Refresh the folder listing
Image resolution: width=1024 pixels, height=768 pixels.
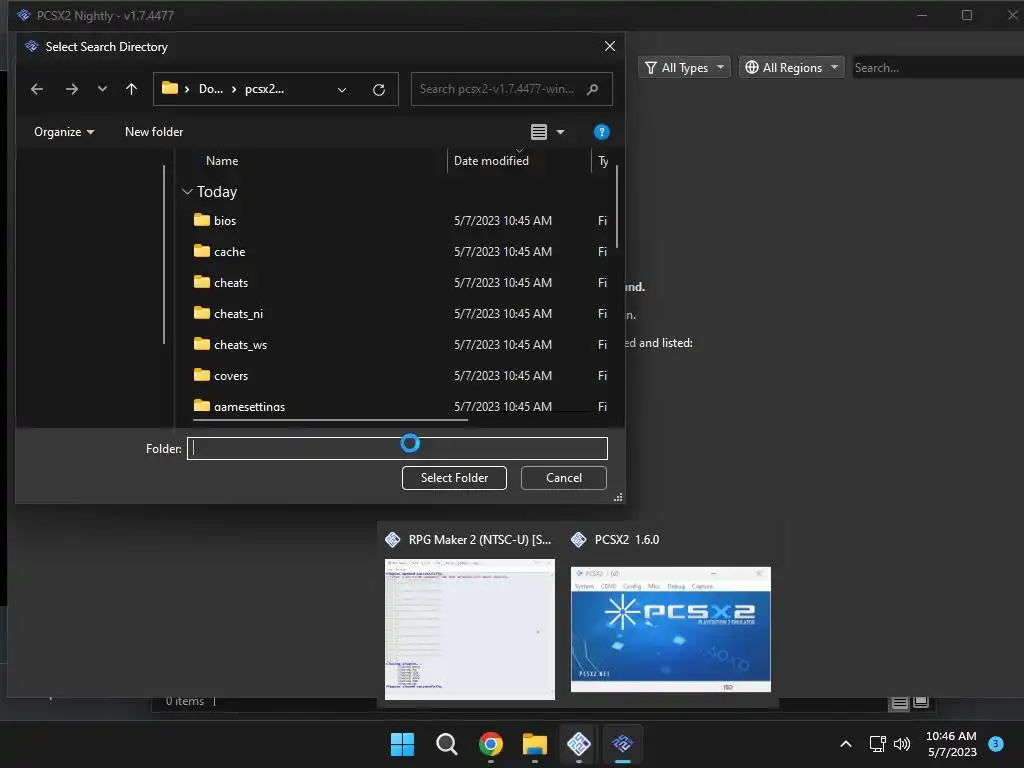click(379, 89)
